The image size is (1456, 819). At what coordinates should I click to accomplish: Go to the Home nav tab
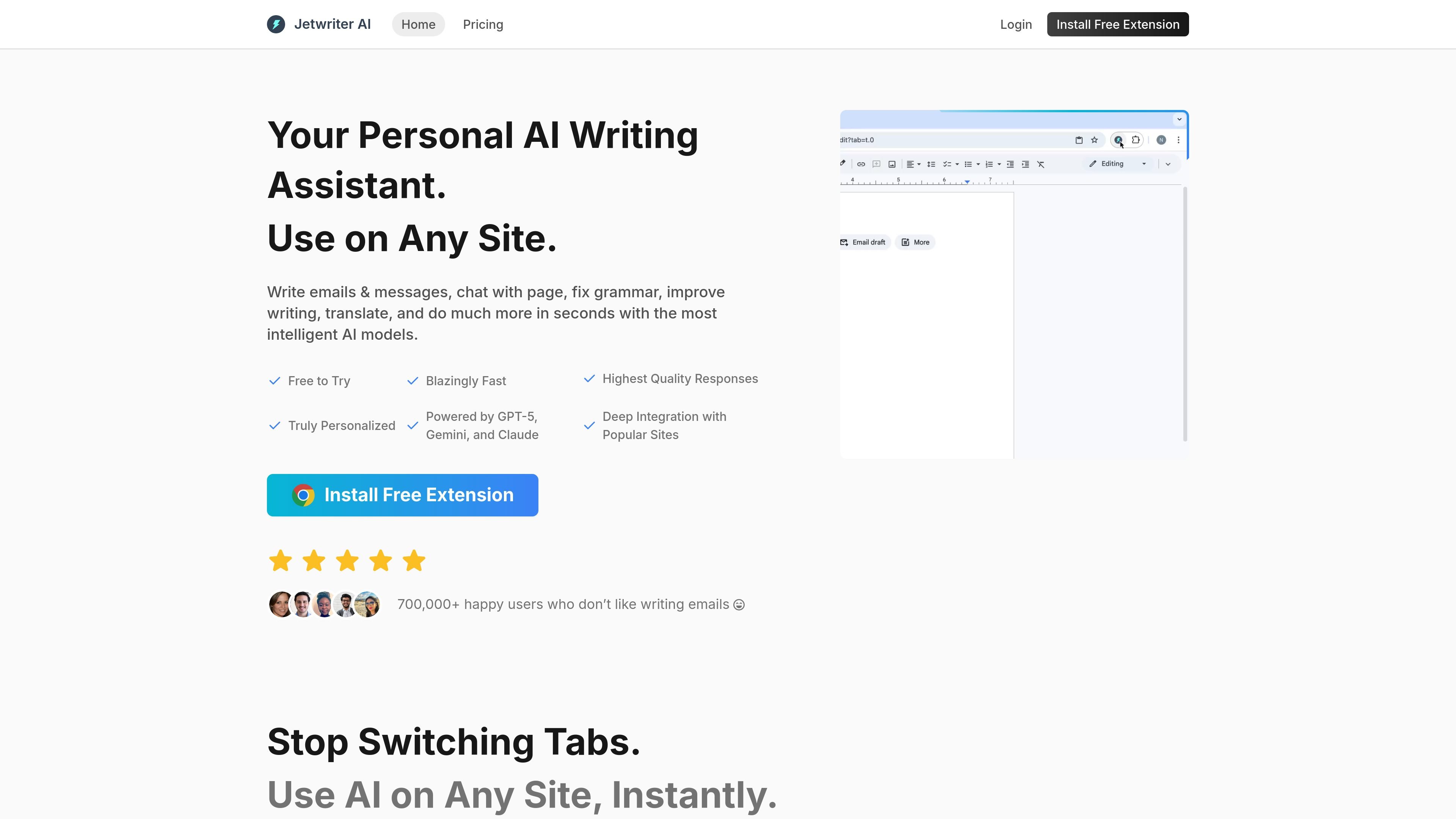click(418, 24)
